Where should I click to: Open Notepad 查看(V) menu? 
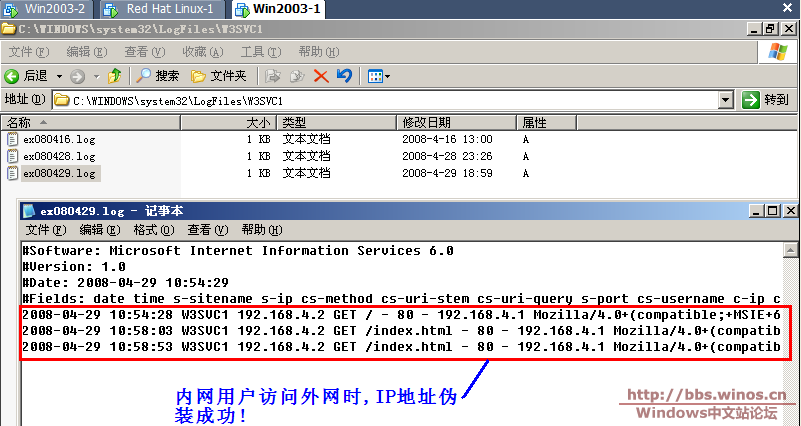coord(207,230)
